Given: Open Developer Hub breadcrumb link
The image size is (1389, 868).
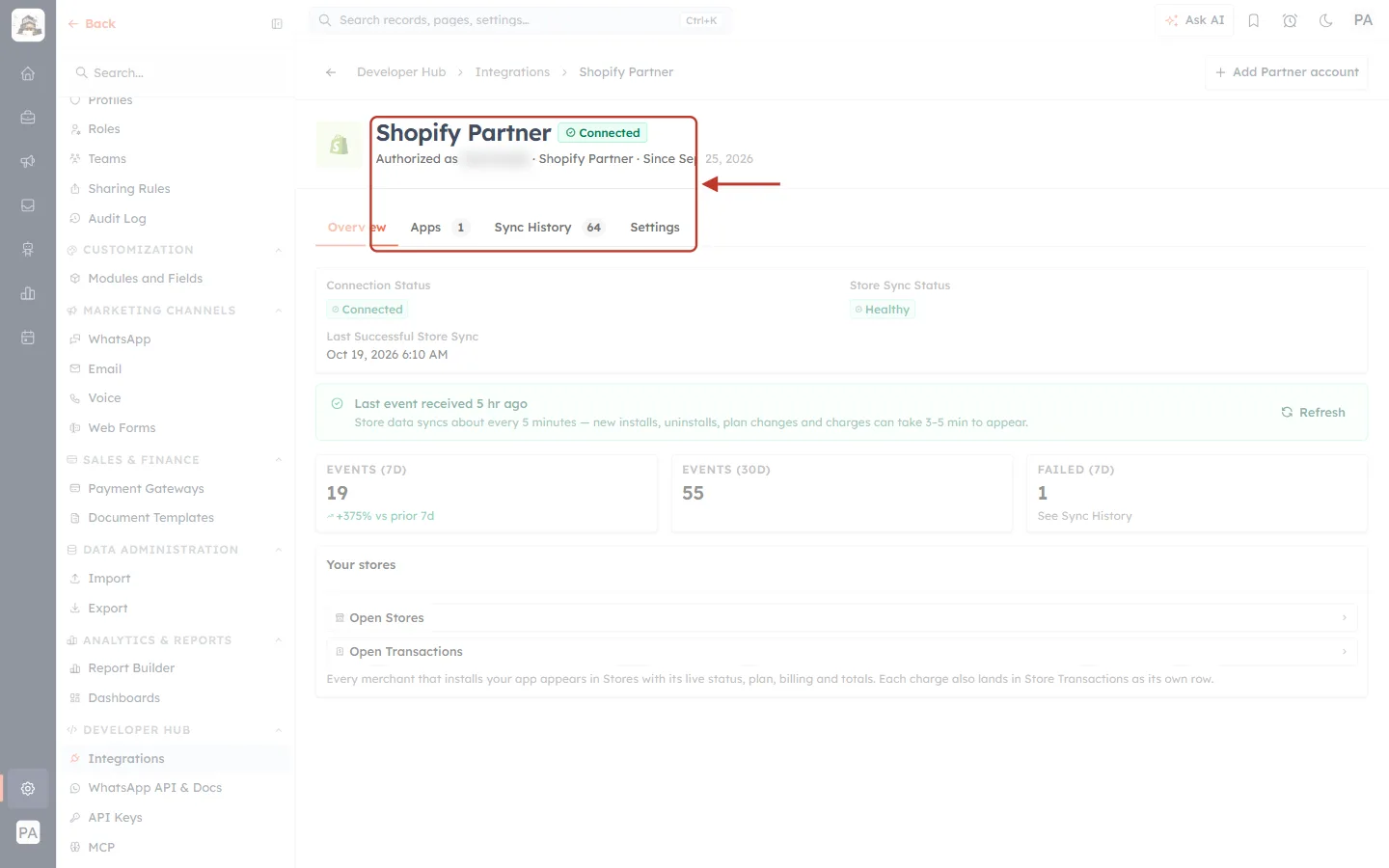Looking at the screenshot, I should (401, 72).
